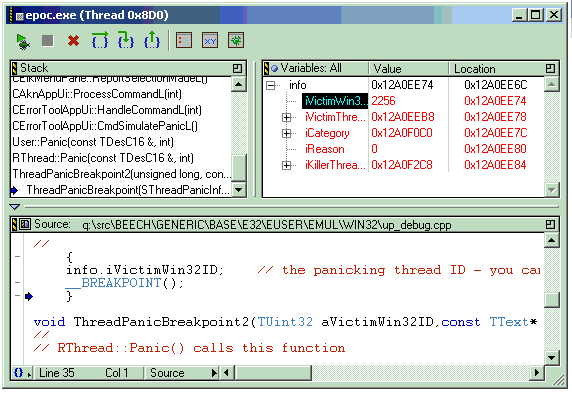
Task: Select User::Panic stack frame
Action: tap(93, 142)
